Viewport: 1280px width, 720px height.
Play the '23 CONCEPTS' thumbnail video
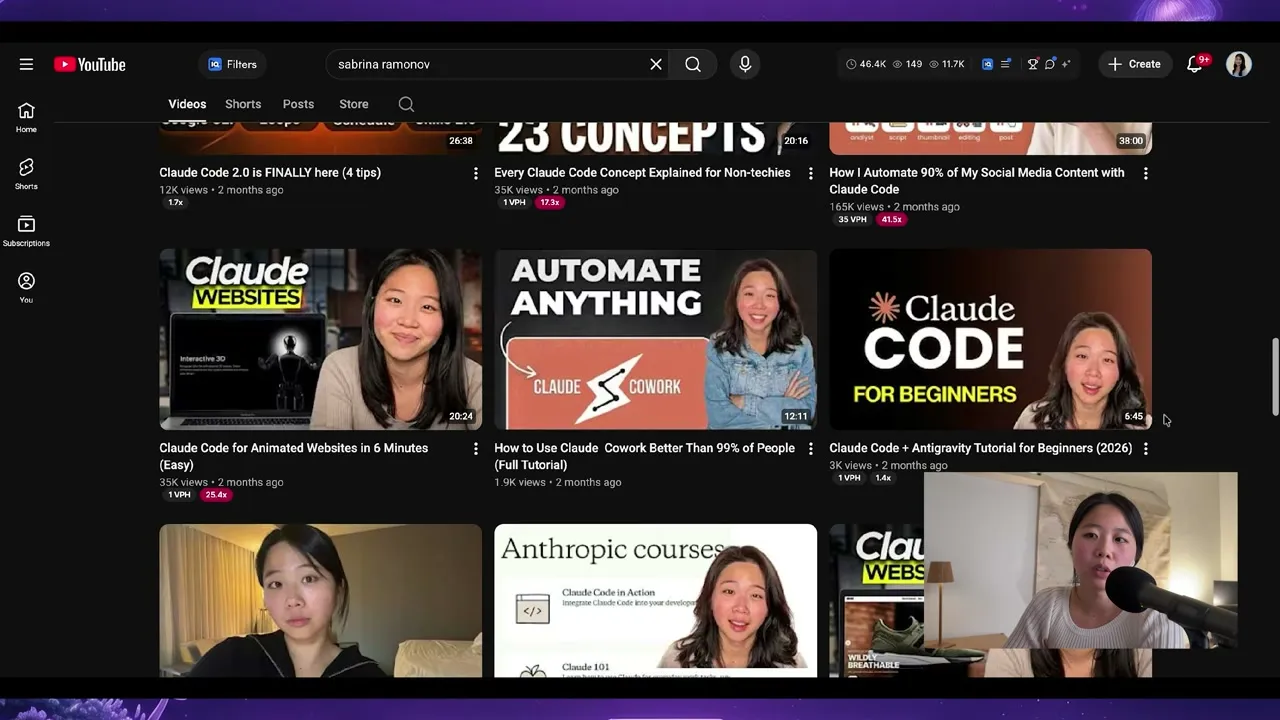(655, 138)
